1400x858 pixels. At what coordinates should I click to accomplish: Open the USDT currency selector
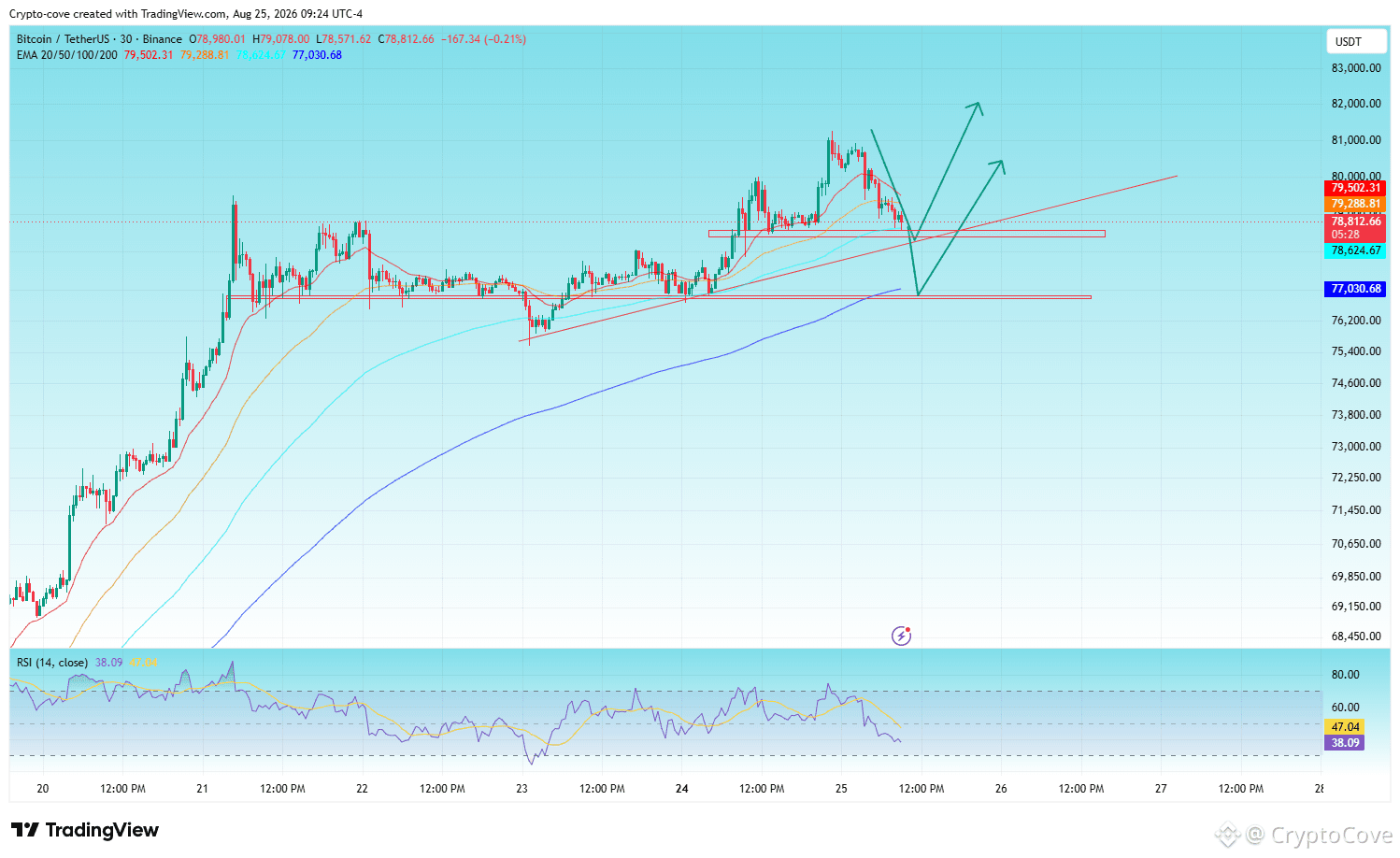click(1356, 42)
